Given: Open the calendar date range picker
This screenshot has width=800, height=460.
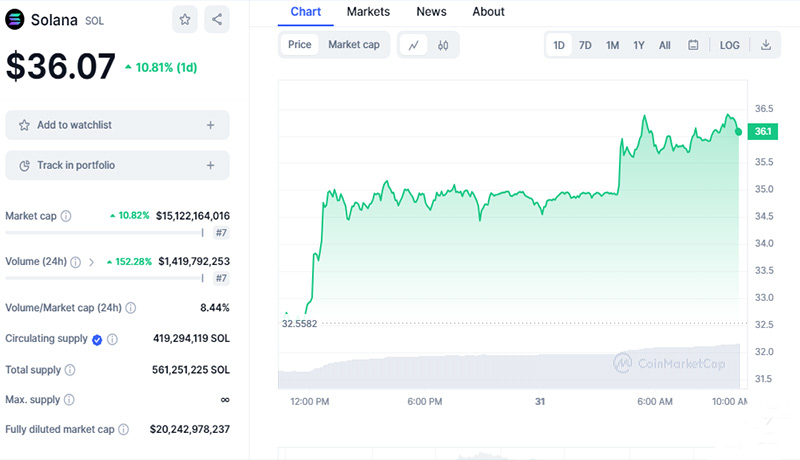Looking at the screenshot, I should click(x=693, y=45).
